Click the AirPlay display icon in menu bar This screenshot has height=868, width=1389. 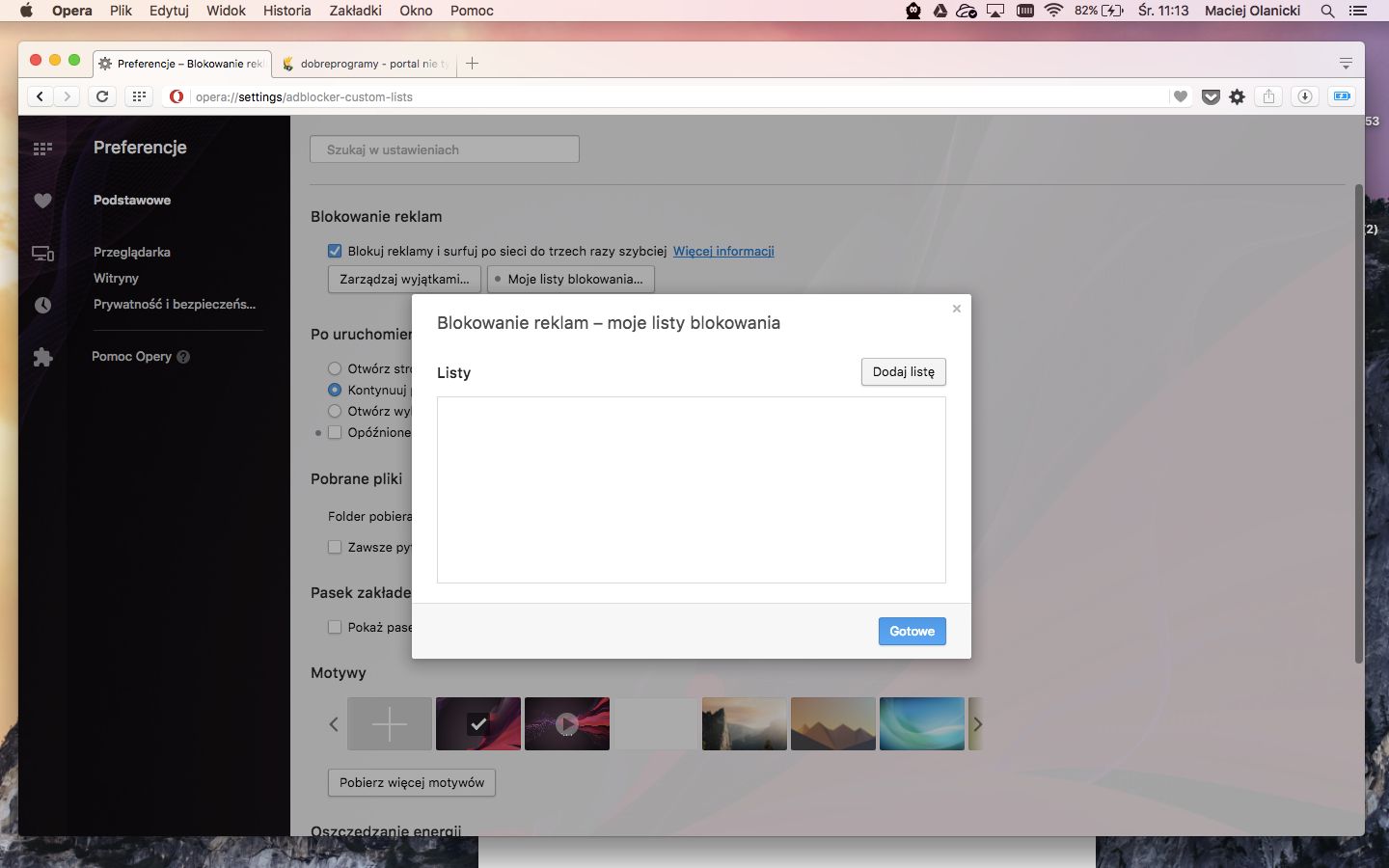tap(995, 11)
